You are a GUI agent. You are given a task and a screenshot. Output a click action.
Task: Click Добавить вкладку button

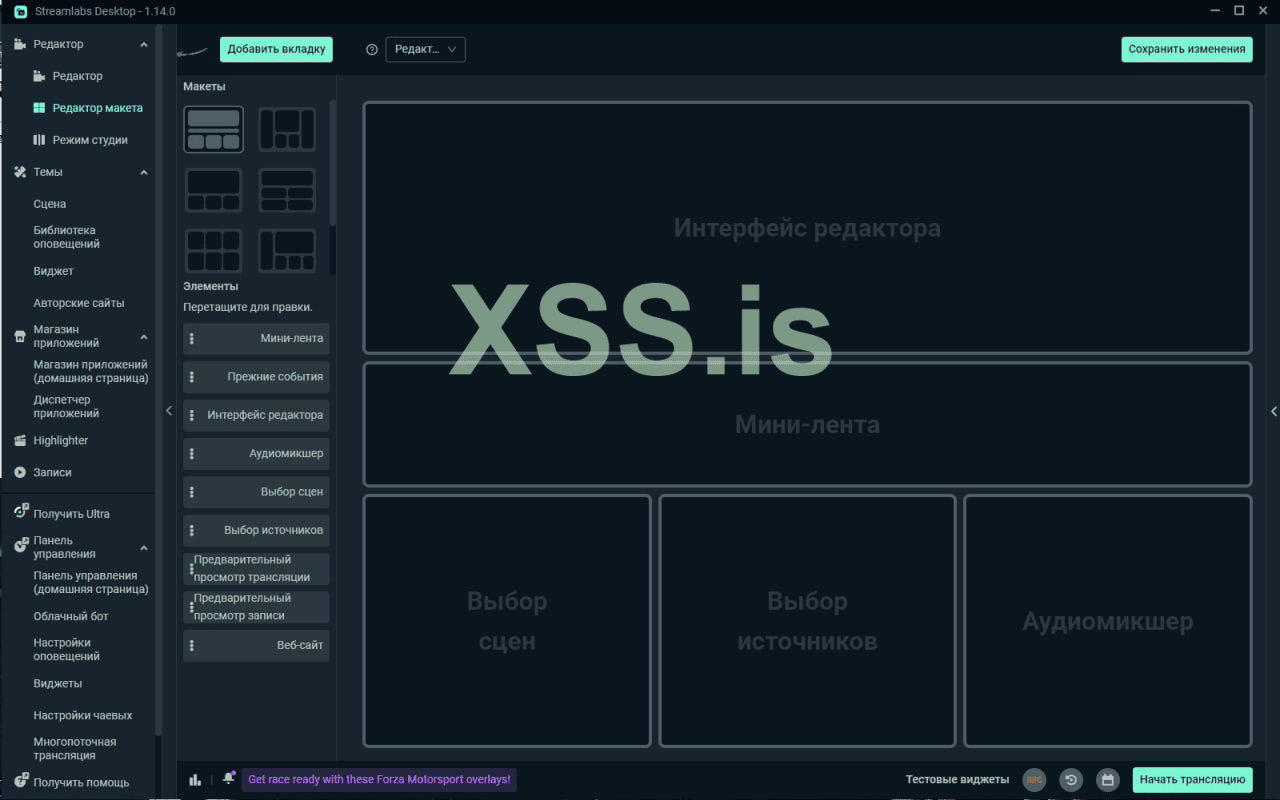276,49
